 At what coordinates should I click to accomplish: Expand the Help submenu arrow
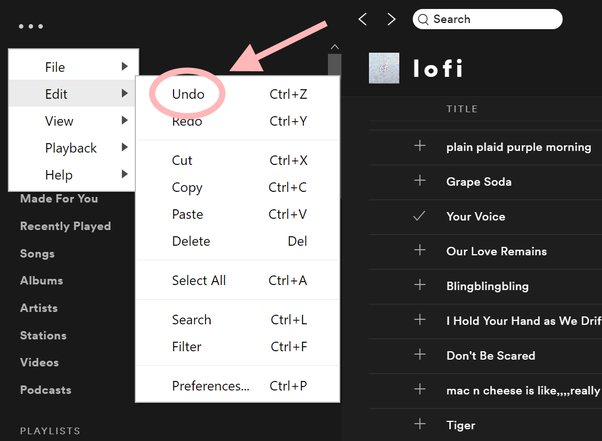(124, 174)
